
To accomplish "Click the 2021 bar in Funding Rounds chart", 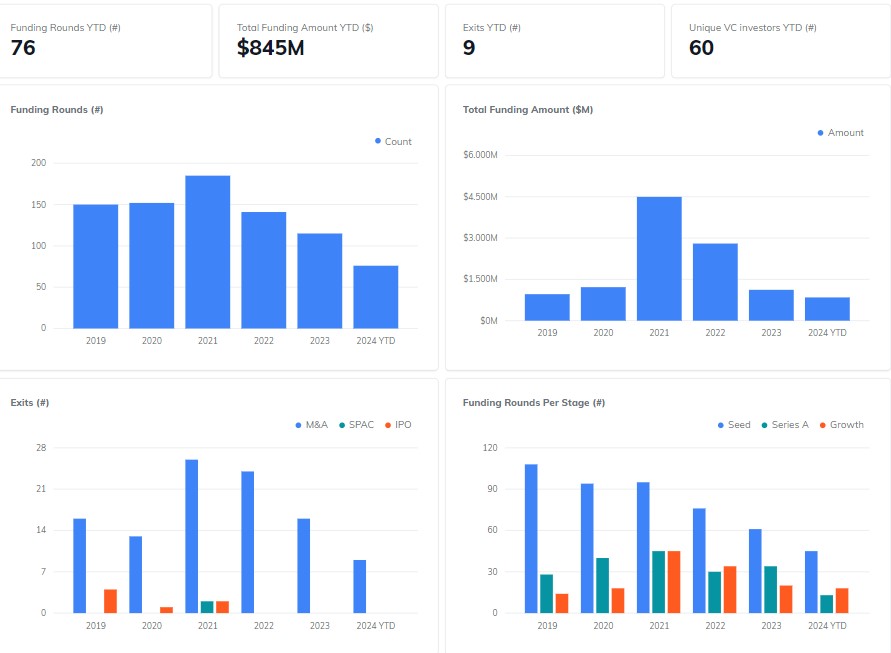I will 208,252.
